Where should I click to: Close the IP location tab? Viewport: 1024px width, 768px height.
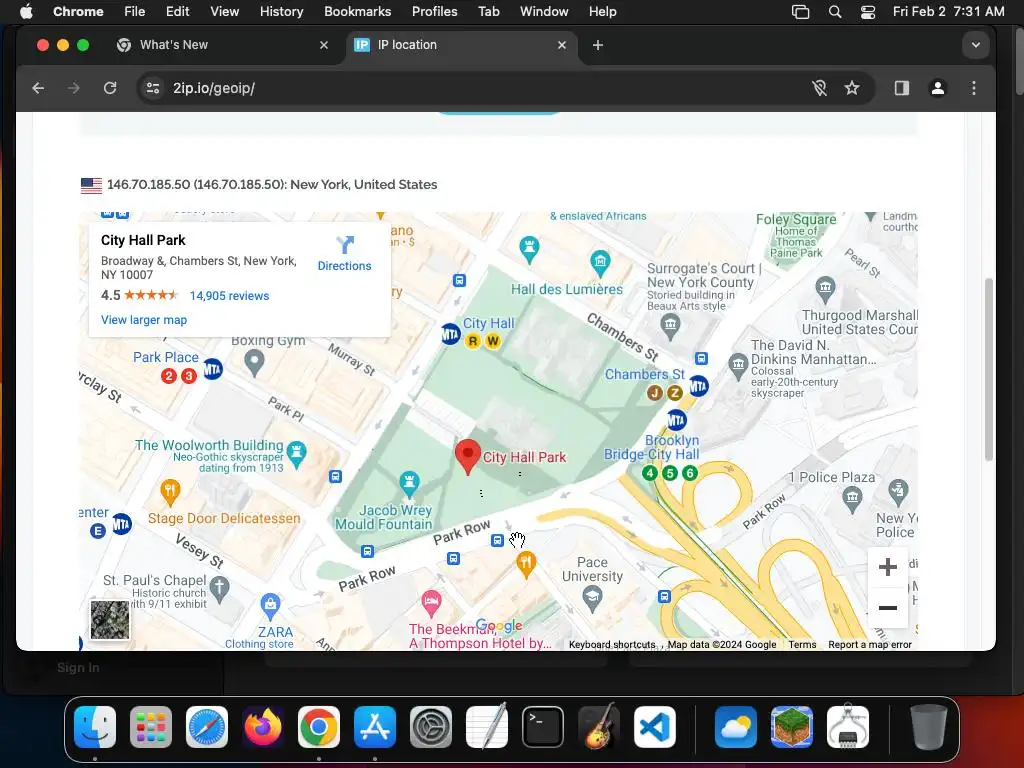[x=562, y=45]
